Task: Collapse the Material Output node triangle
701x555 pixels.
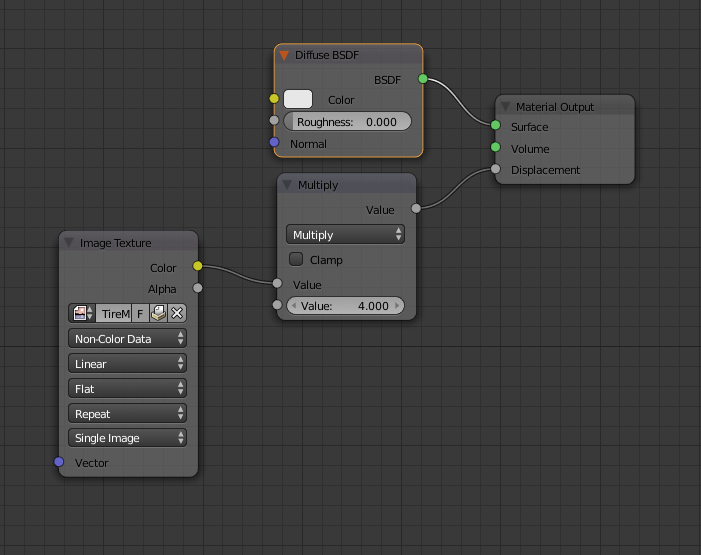Action: coord(505,107)
